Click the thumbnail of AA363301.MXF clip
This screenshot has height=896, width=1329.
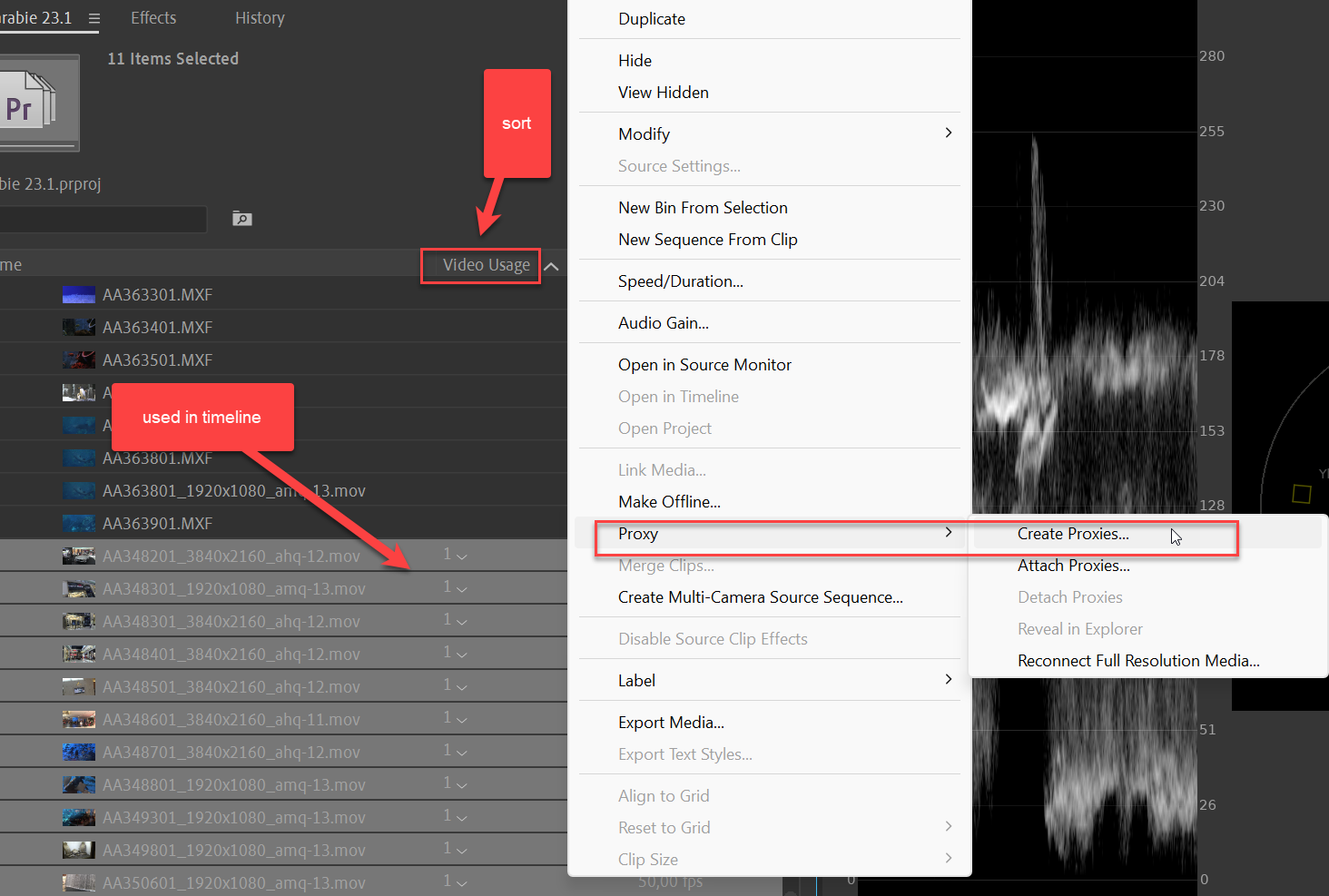[78, 293]
